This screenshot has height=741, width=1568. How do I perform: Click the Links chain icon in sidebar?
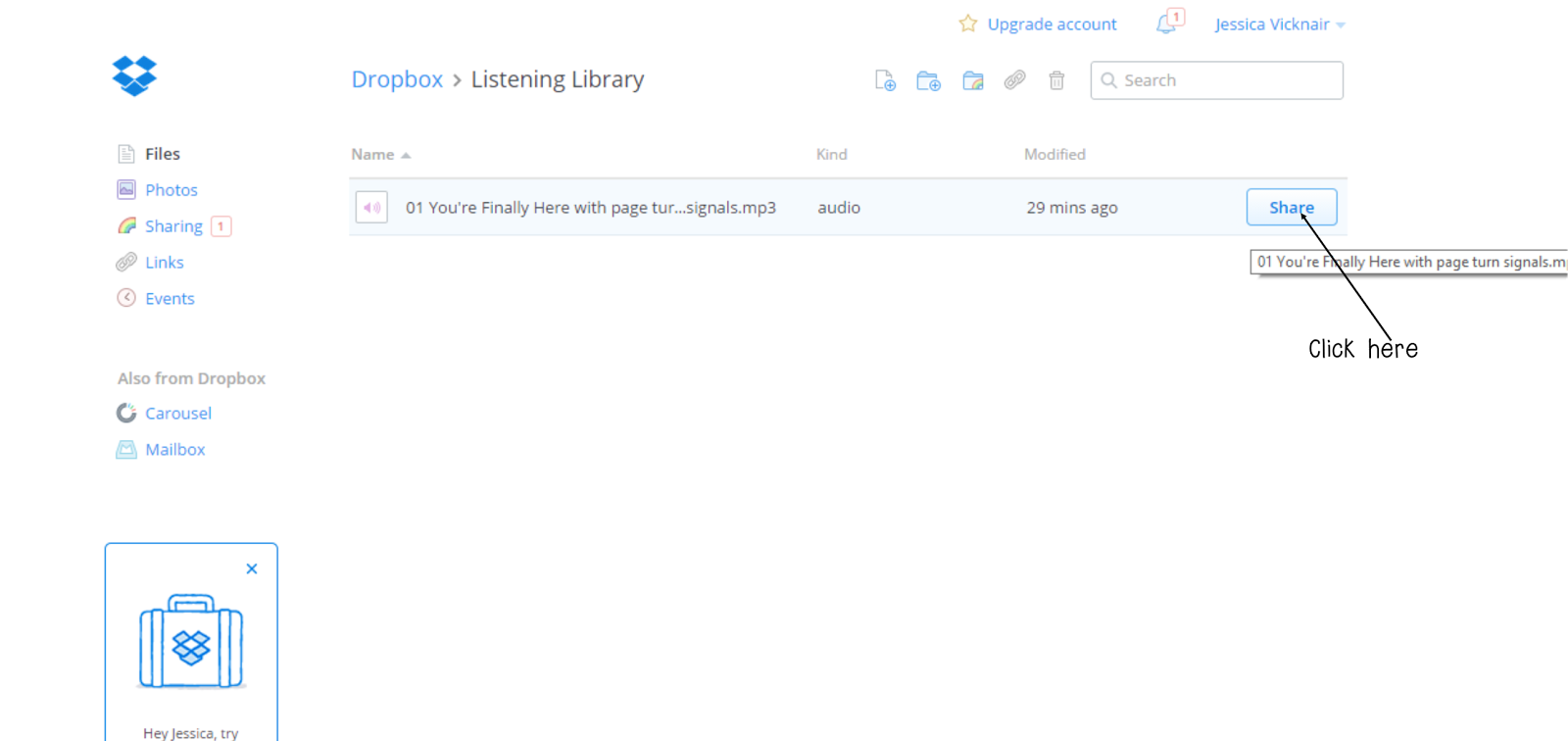126,262
